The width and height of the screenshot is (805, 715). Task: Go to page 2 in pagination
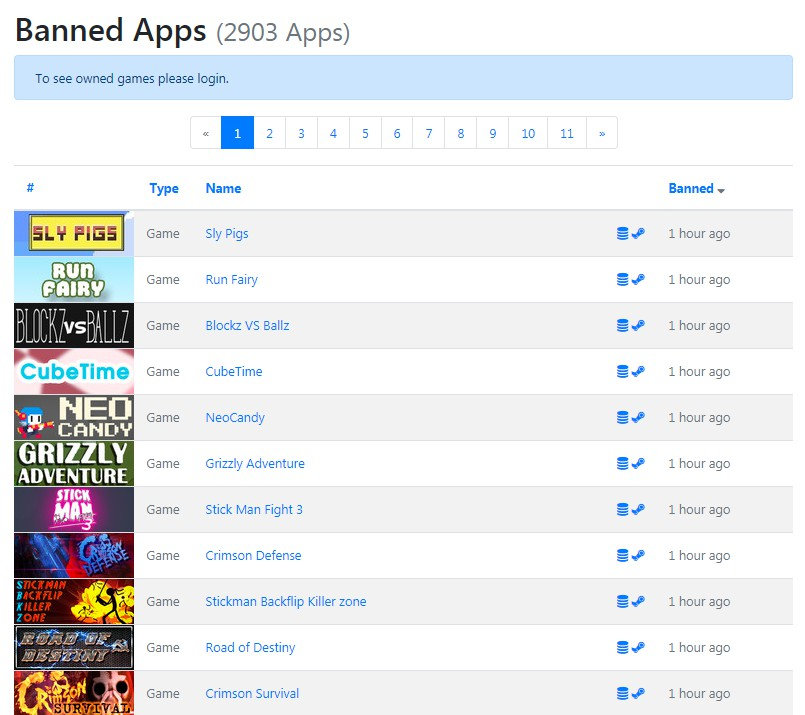tap(269, 133)
